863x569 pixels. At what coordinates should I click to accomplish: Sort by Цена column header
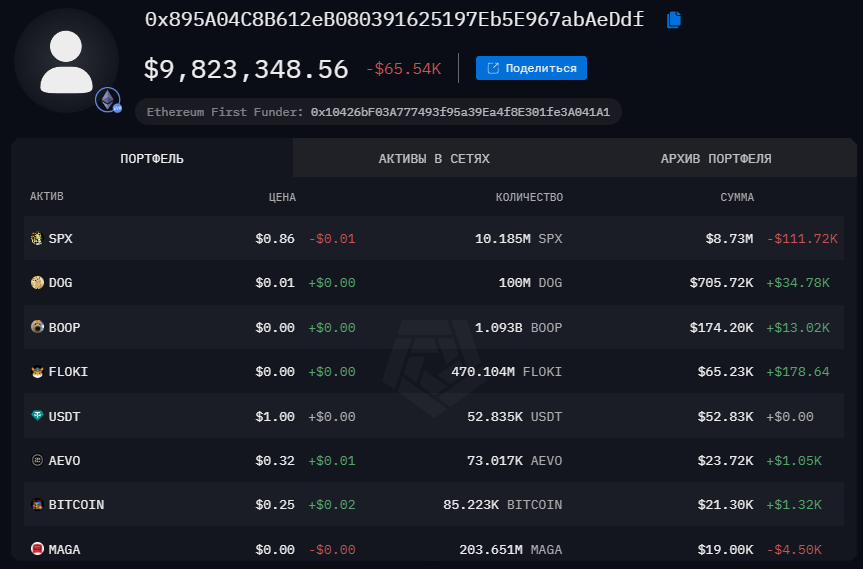[x=282, y=197]
